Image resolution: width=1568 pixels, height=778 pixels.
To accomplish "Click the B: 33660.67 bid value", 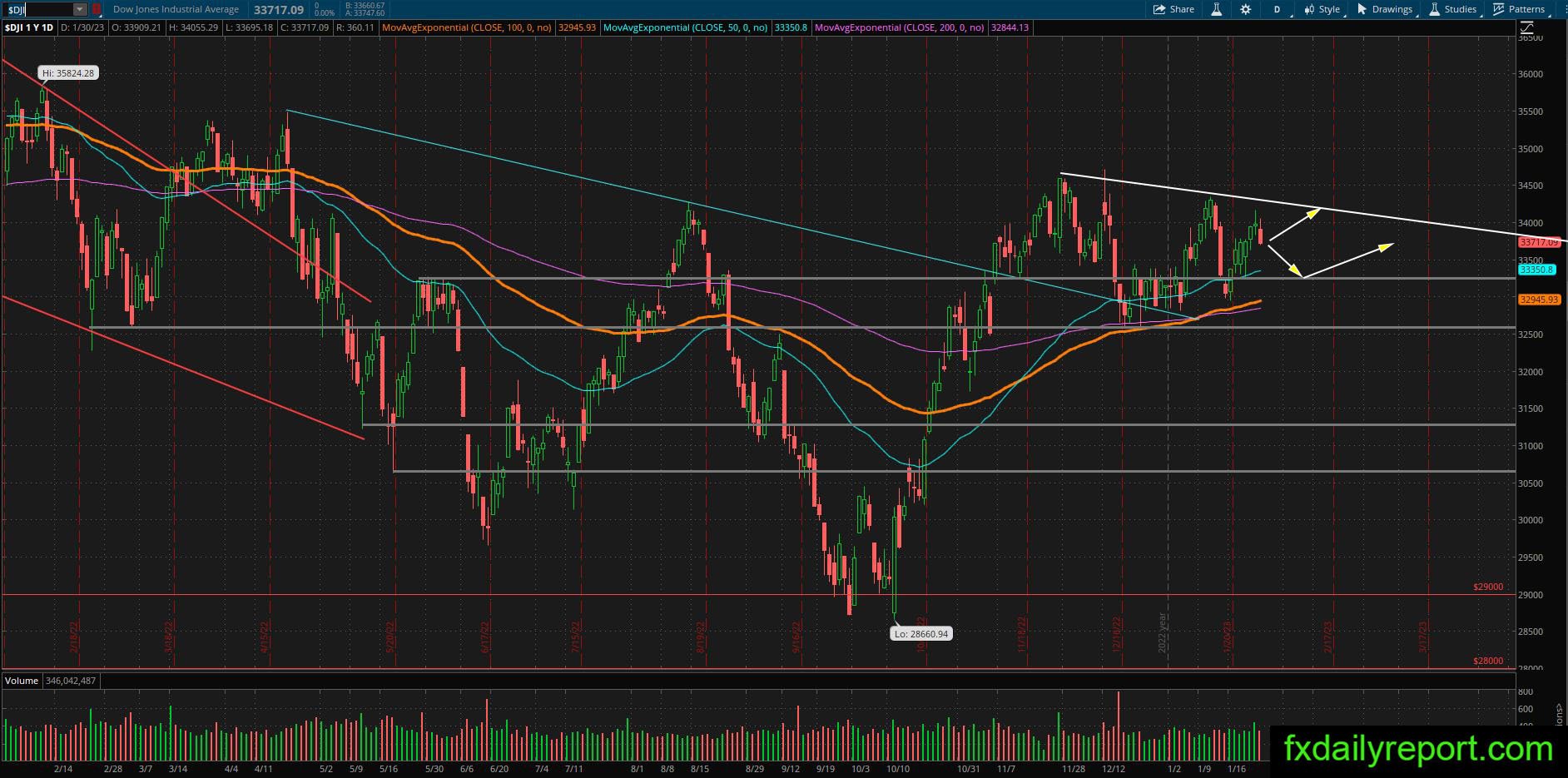I will point(365,6).
